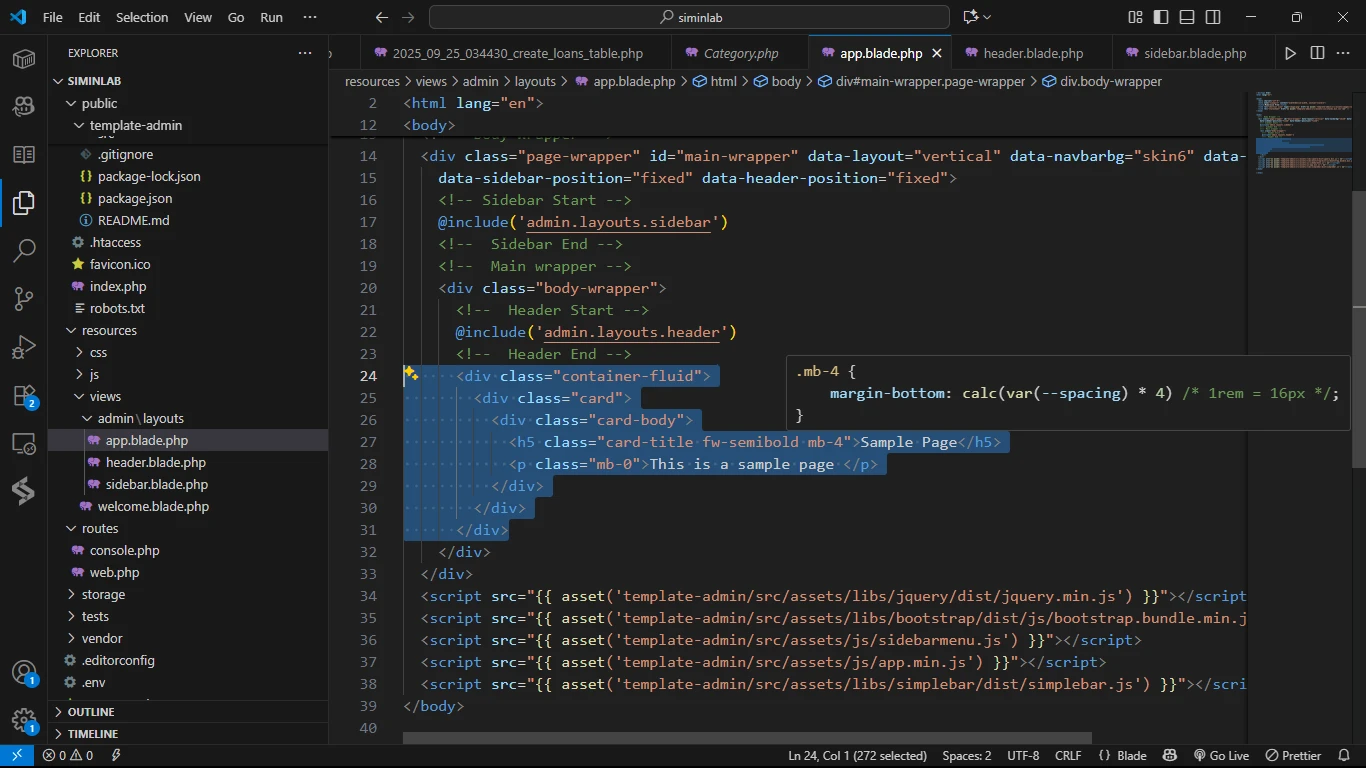Open the Selection menu
This screenshot has width=1366, height=768.
(142, 17)
